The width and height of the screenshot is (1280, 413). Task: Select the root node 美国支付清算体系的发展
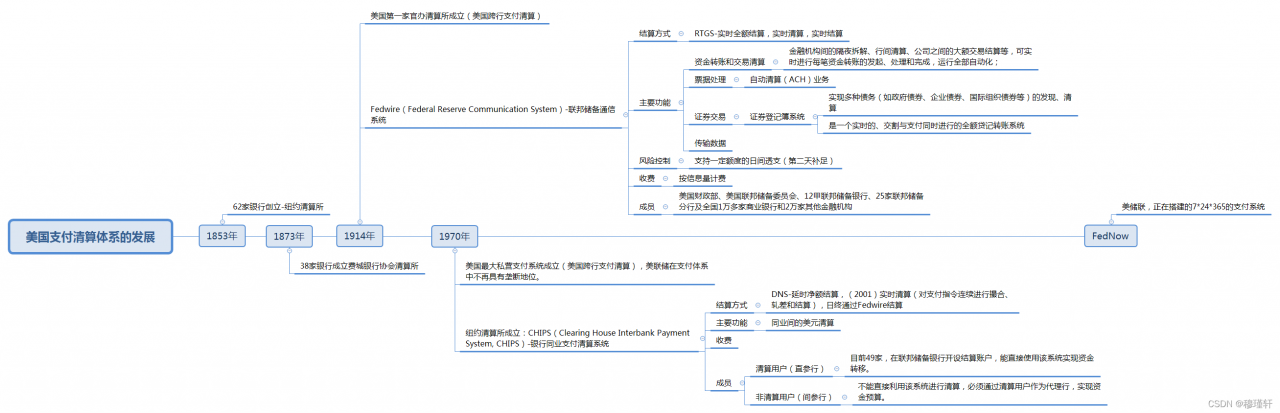click(89, 236)
